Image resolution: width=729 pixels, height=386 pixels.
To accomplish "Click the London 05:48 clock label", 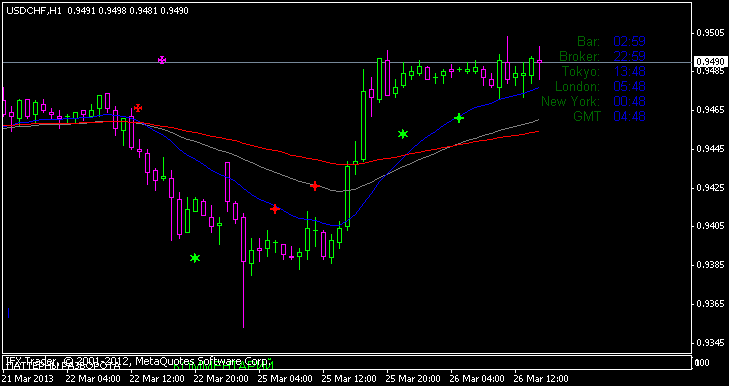I will click(x=600, y=86).
